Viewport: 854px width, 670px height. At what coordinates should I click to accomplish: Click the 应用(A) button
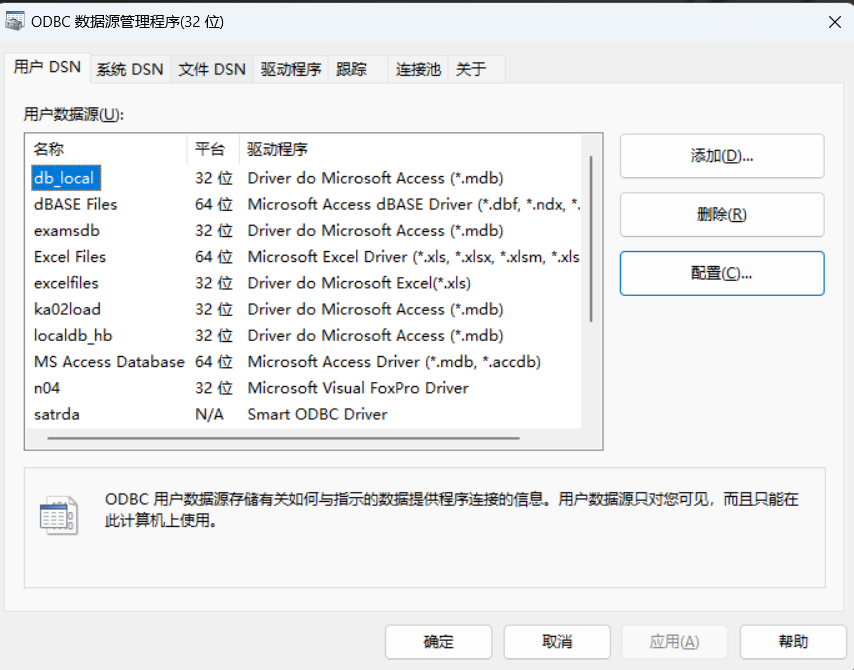click(x=674, y=642)
